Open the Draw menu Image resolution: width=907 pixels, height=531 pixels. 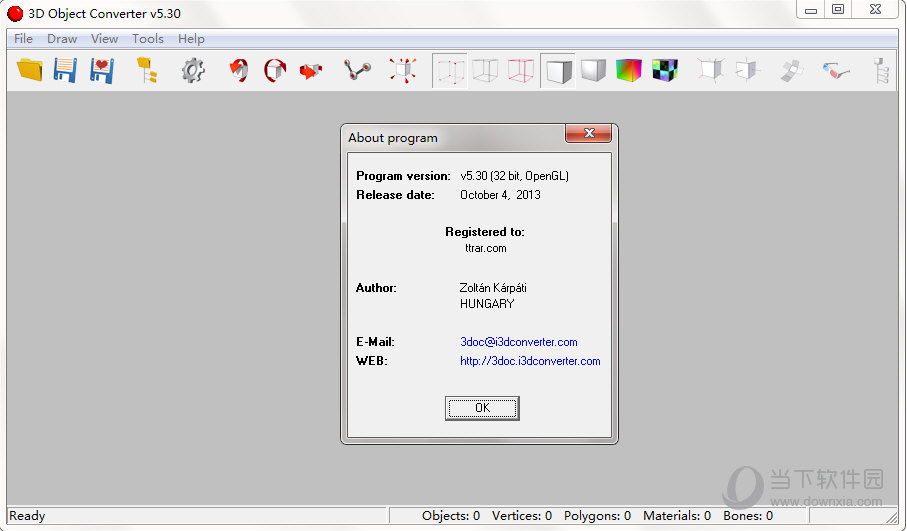pos(62,39)
